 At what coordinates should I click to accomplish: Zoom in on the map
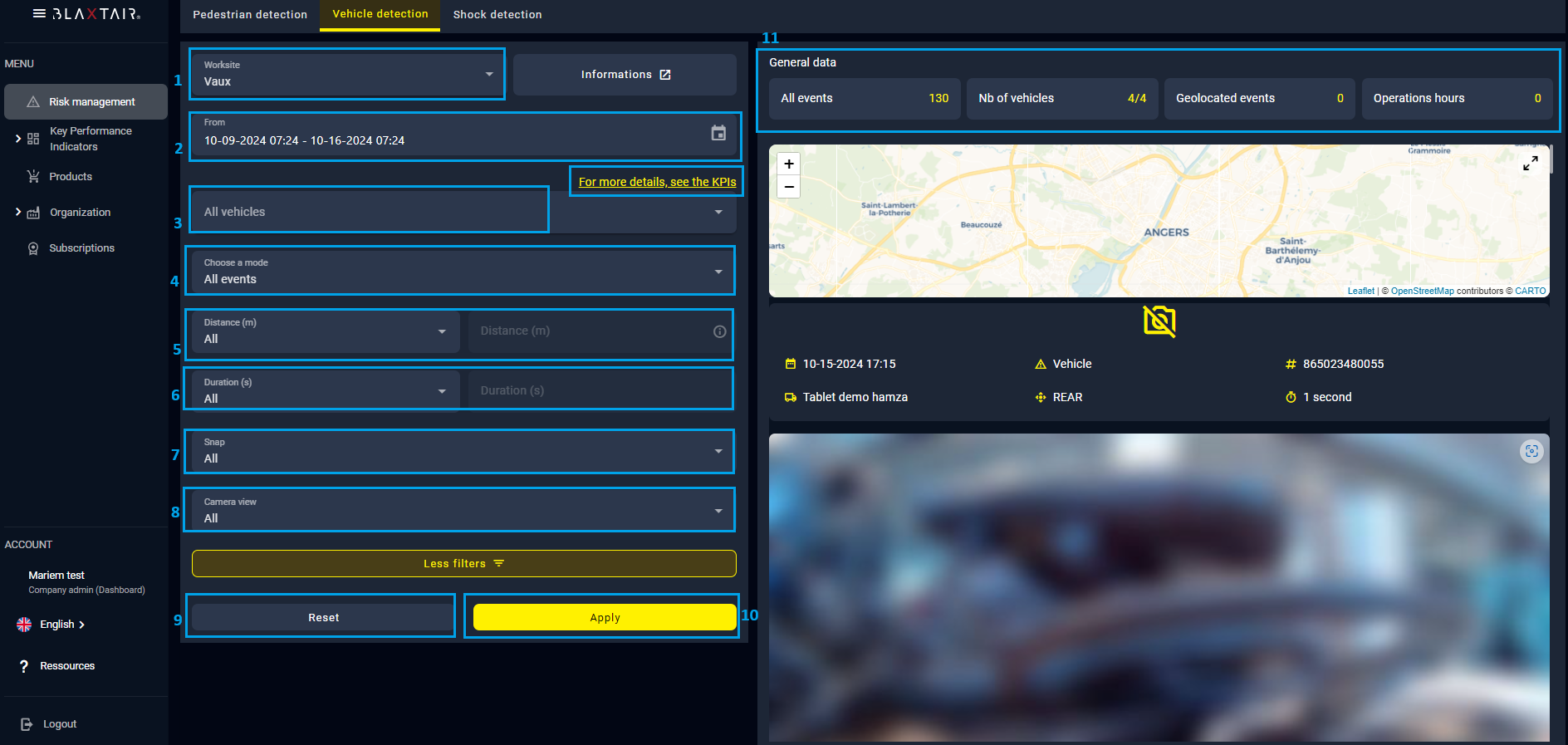coord(789,164)
